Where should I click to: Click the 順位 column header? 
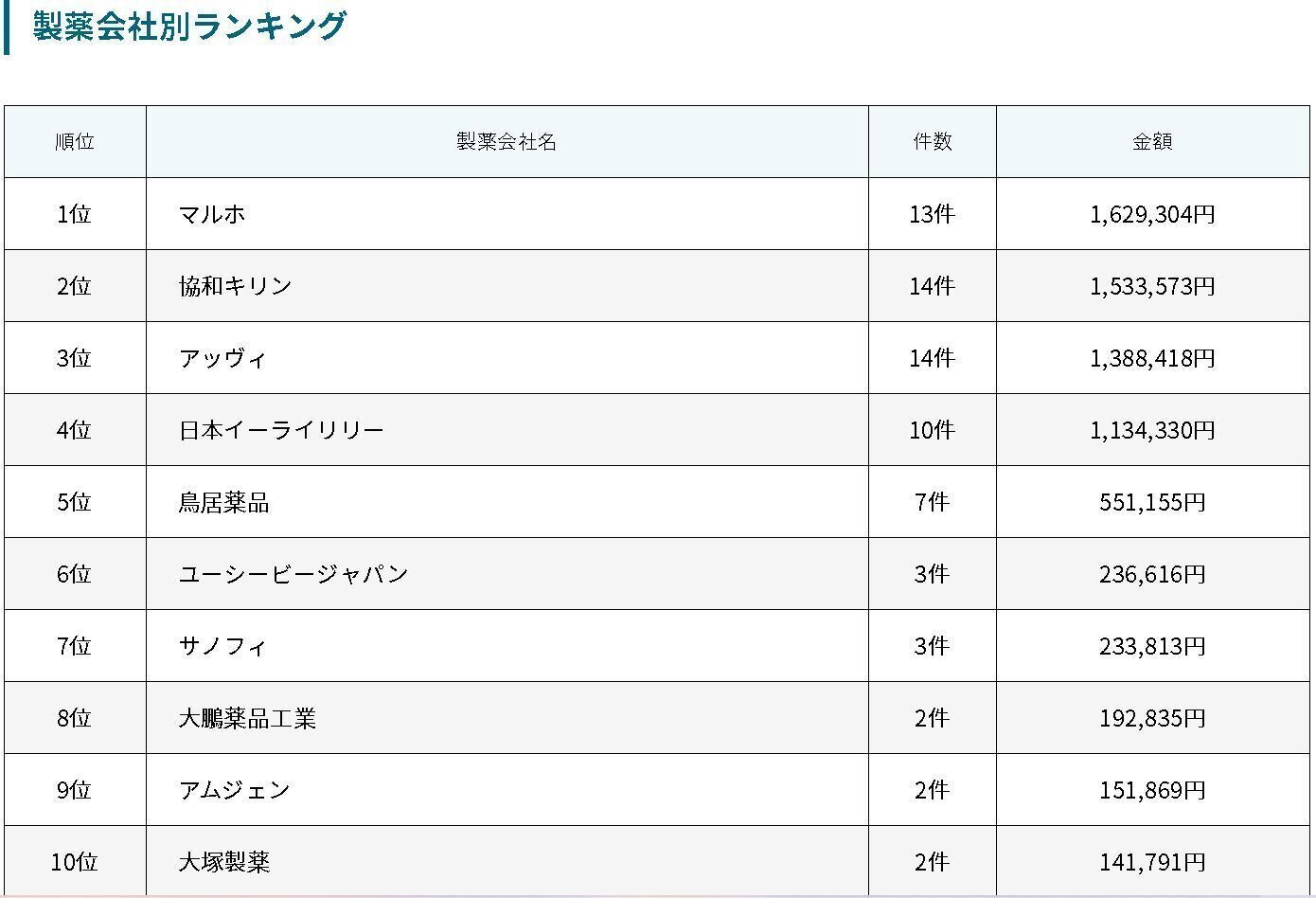(75, 142)
